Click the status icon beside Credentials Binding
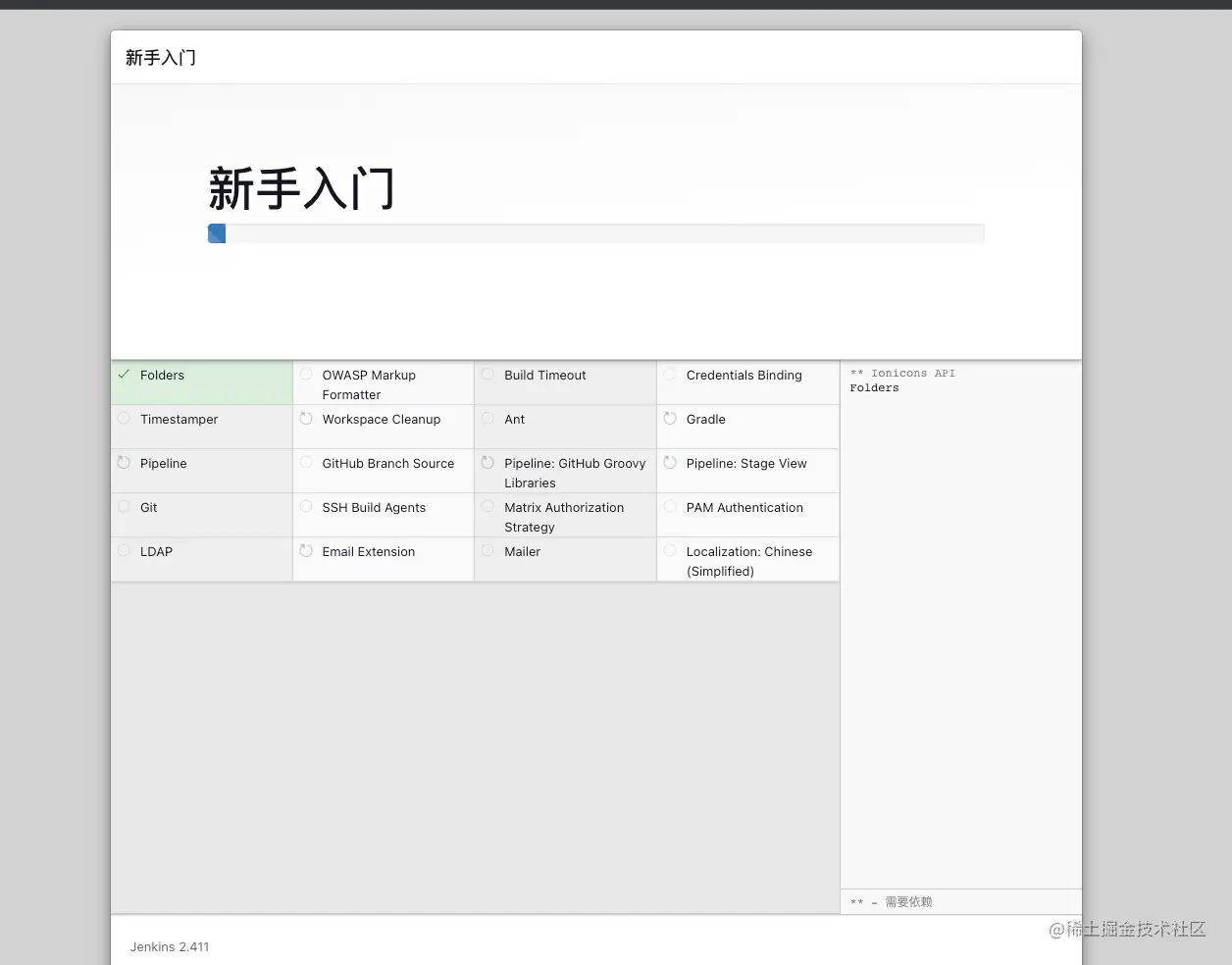The width and height of the screenshot is (1232, 965). click(670, 374)
